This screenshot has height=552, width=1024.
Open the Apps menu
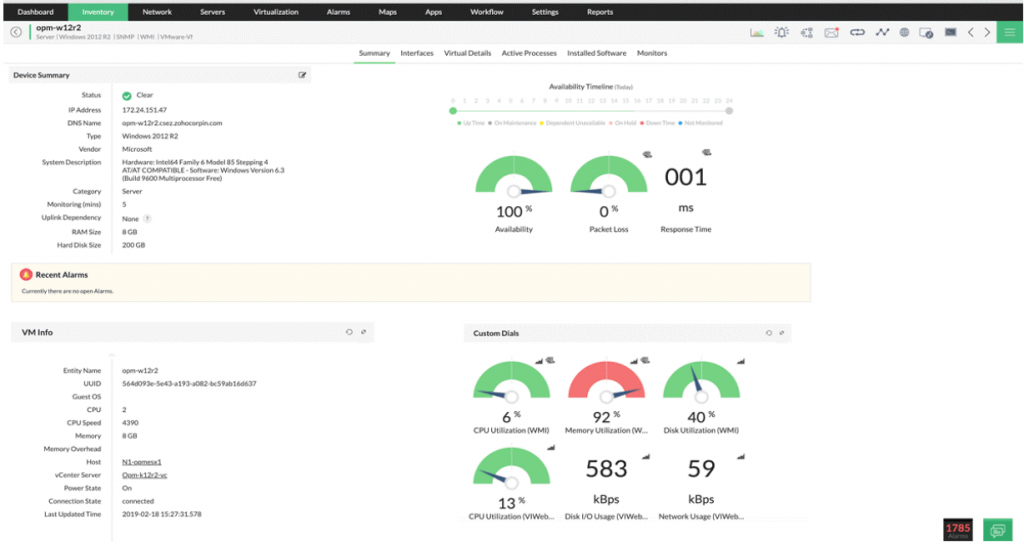433,12
